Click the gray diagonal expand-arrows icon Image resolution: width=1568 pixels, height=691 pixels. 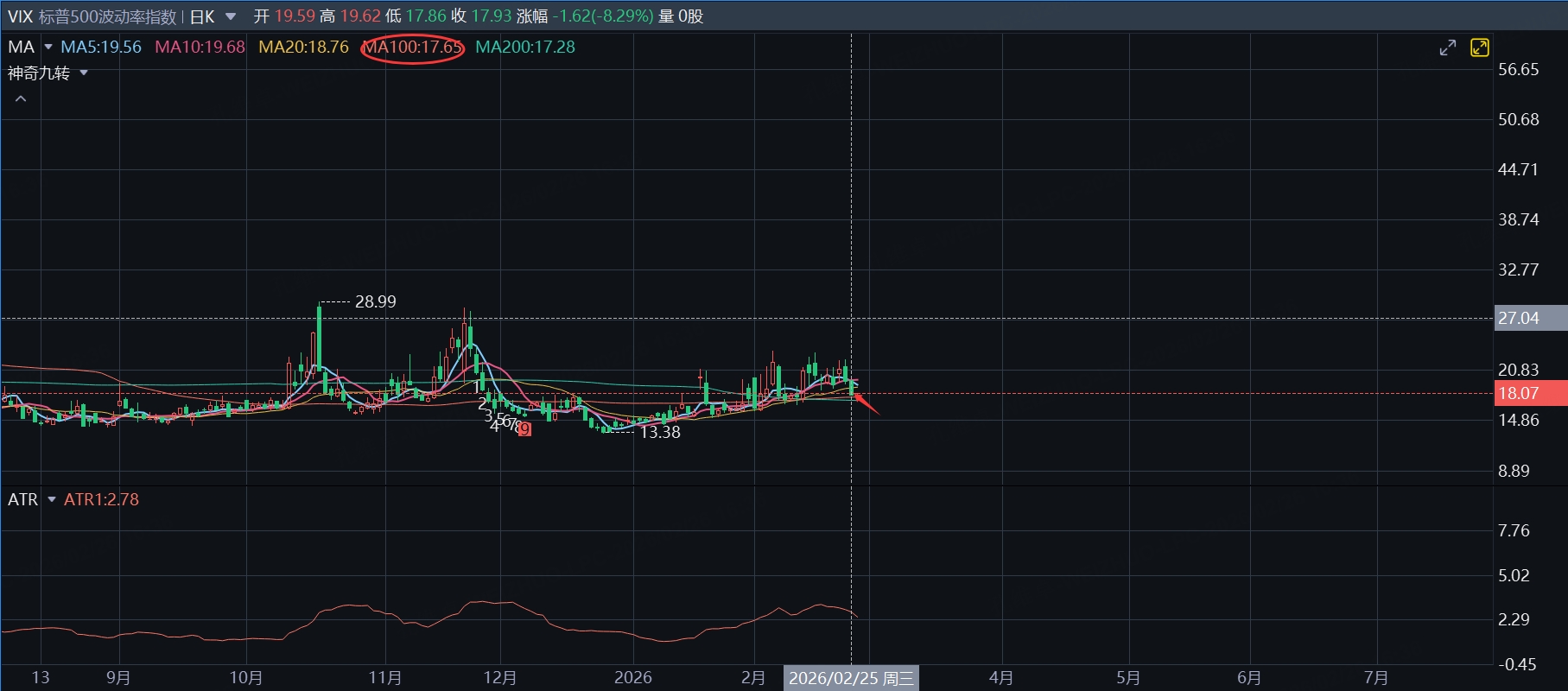point(1448,48)
